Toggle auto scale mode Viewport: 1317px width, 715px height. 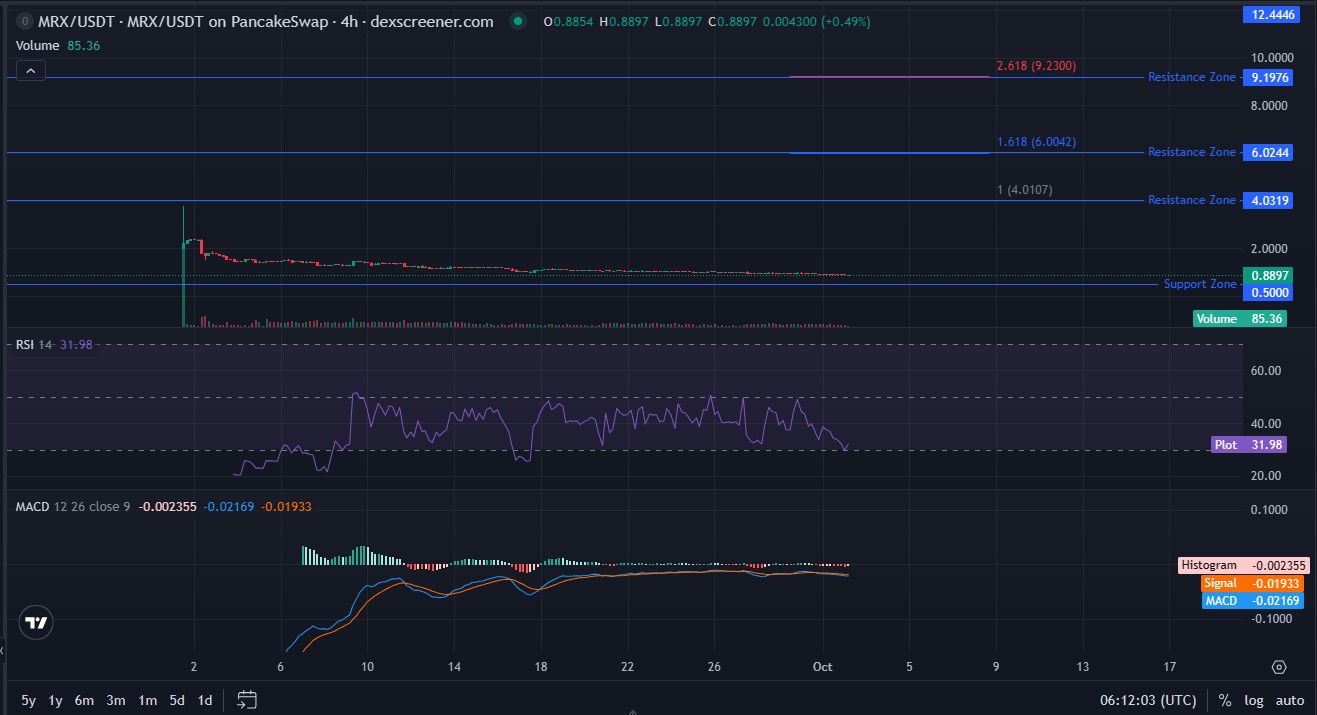[x=1289, y=700]
